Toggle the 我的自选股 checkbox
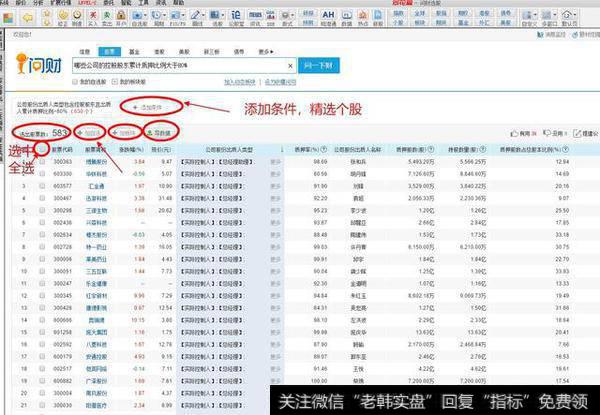The height and width of the screenshot is (415, 600). click(75, 81)
